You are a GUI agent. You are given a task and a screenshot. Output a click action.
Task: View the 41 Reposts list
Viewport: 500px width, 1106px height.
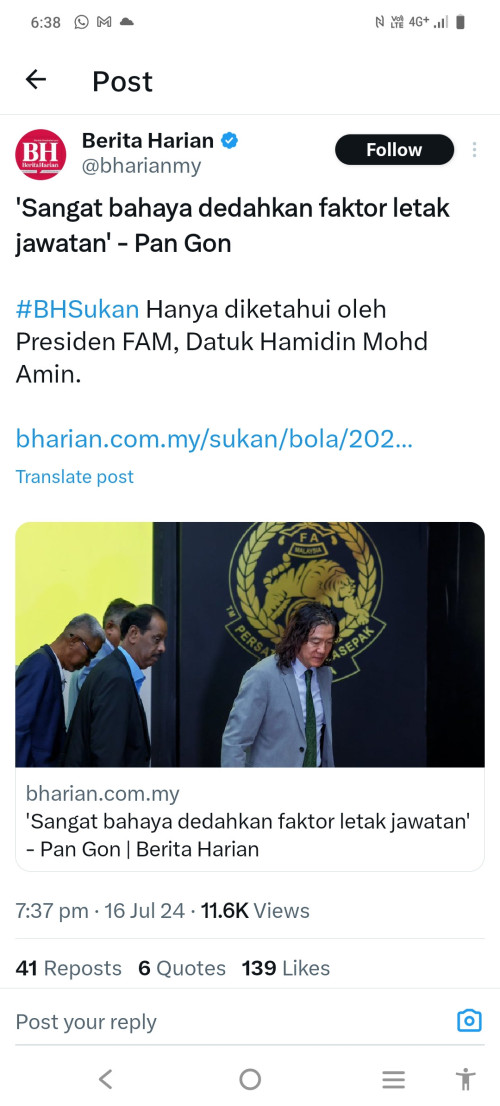[x=68, y=968]
